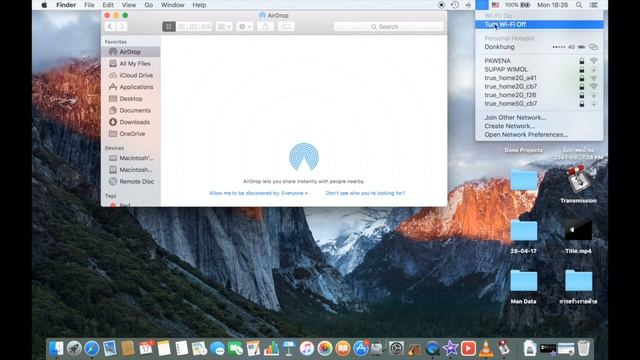Image resolution: width=640 pixels, height=360 pixels.
Task: Open iBooks from the Dock
Action: 343,348
